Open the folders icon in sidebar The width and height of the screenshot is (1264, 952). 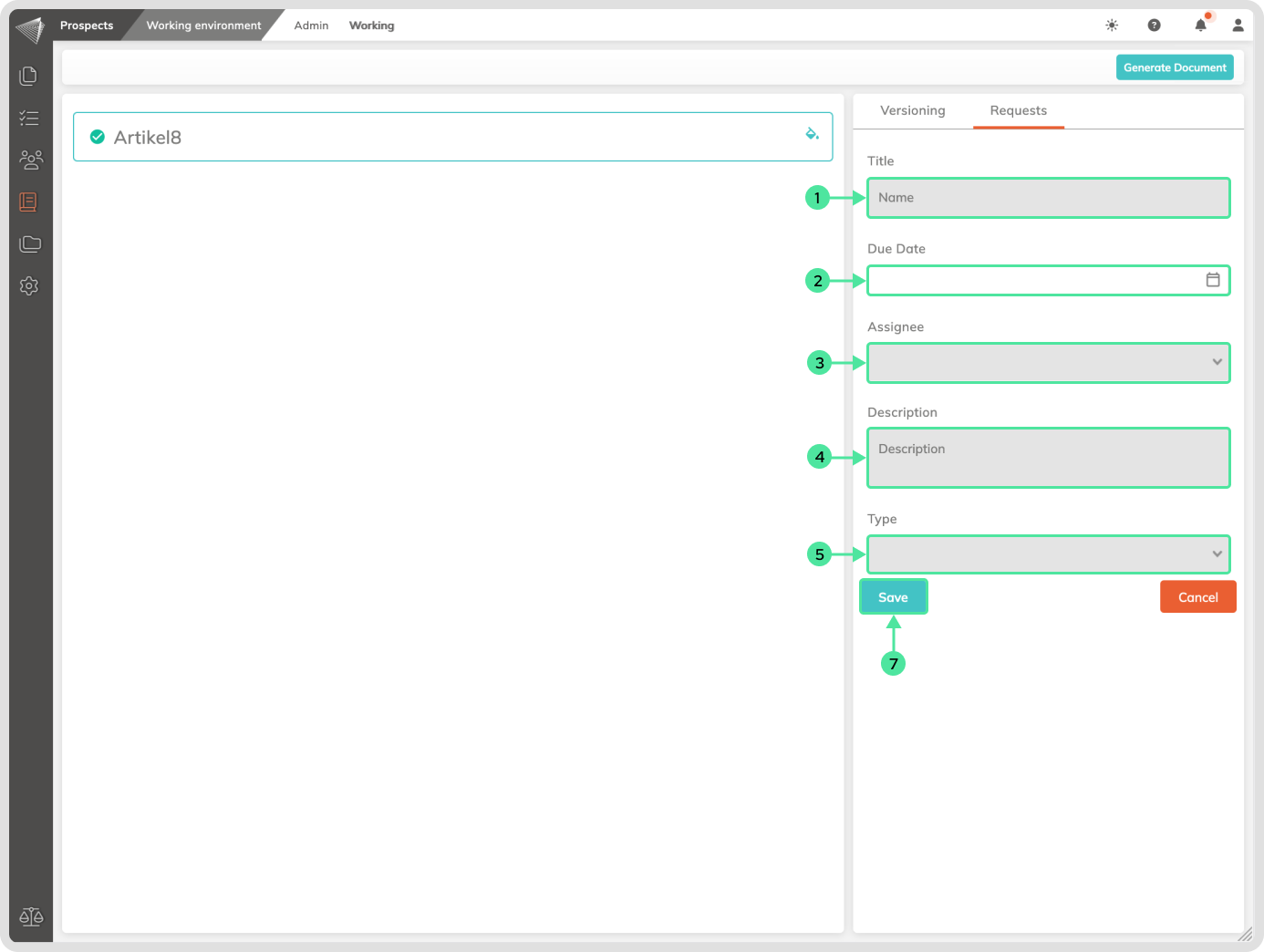(x=30, y=243)
